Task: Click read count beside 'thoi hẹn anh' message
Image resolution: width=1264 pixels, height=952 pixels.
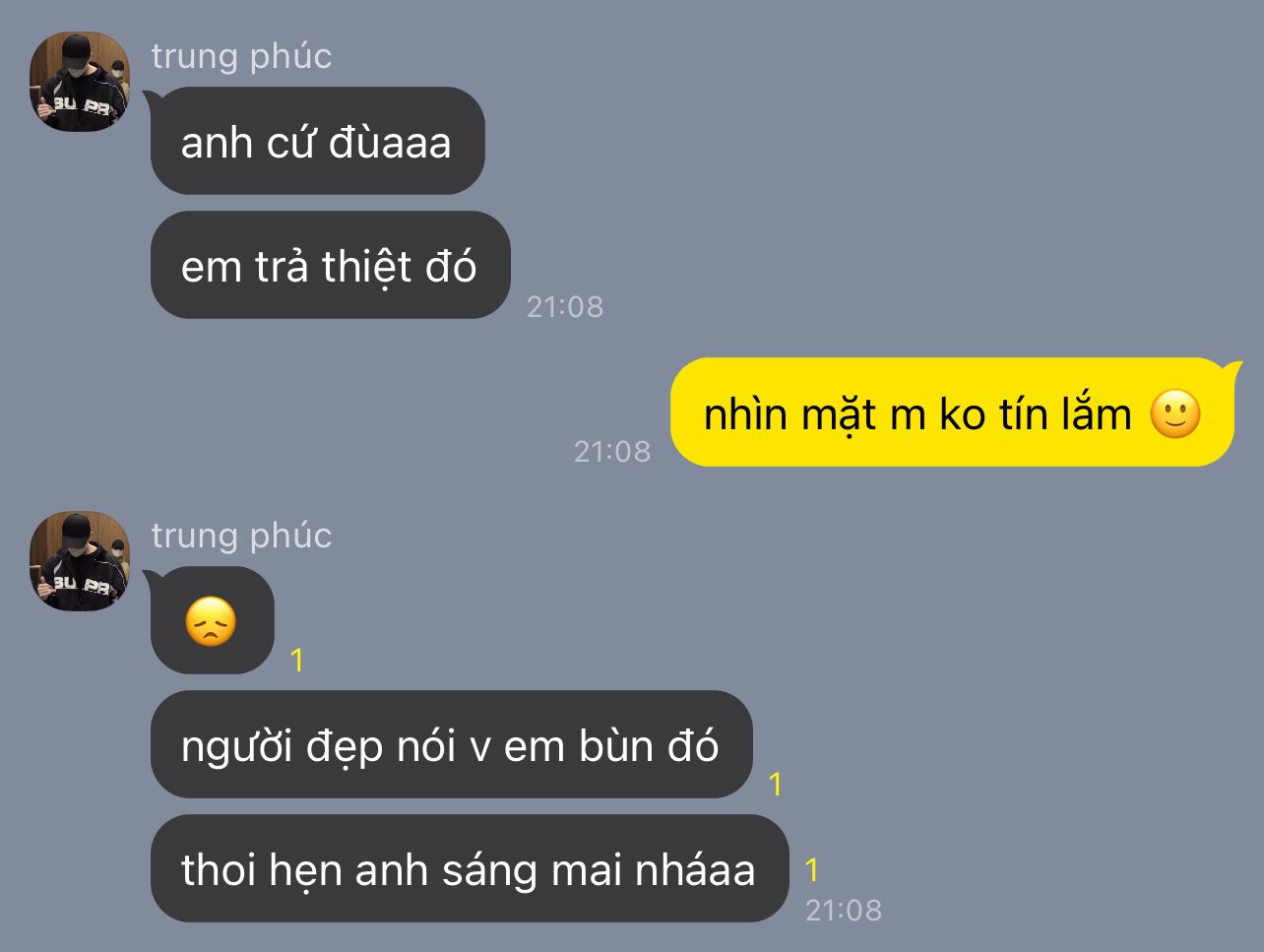Action: (x=812, y=869)
